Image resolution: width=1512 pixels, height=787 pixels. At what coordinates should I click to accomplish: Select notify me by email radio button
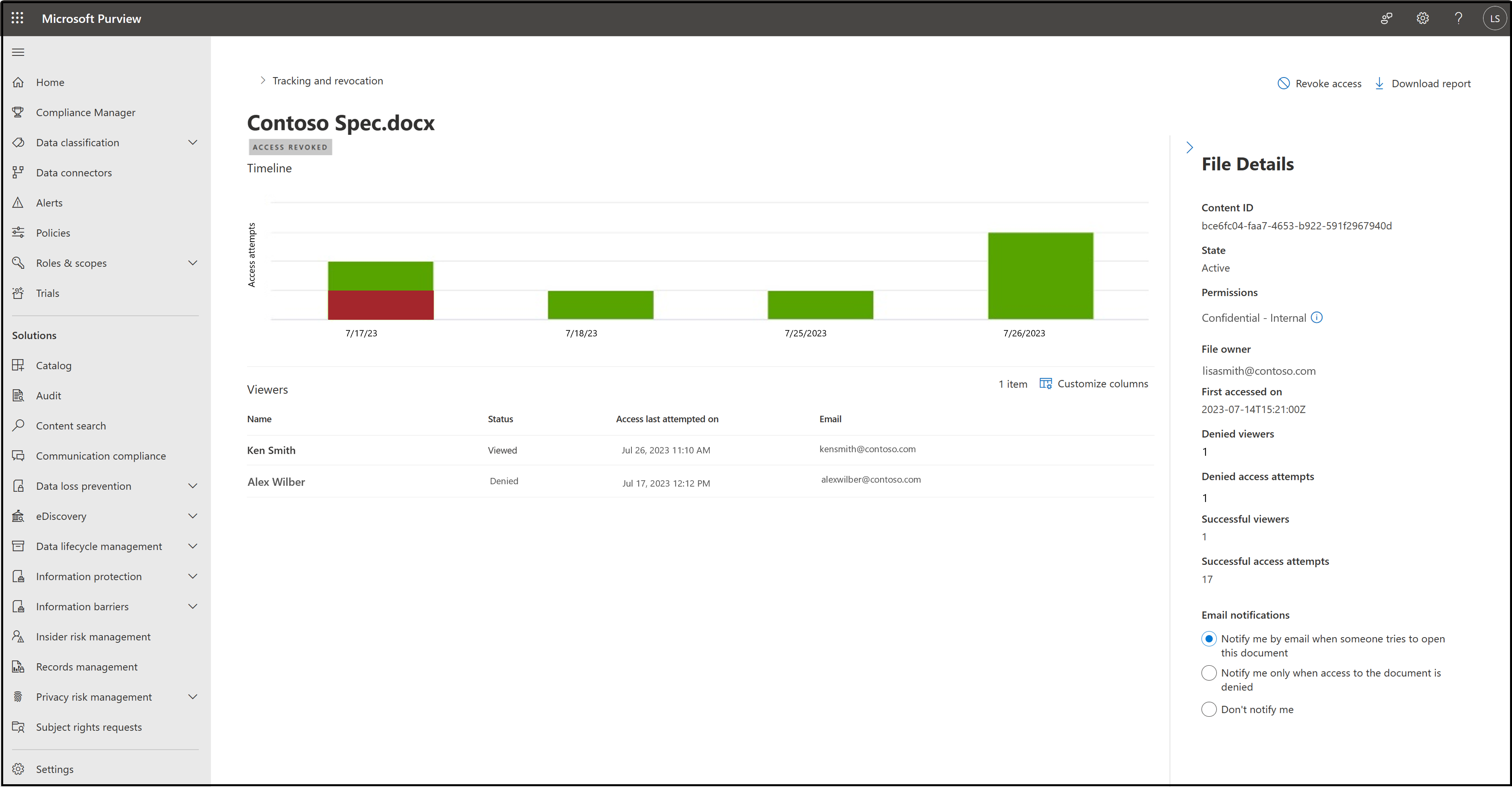1209,638
